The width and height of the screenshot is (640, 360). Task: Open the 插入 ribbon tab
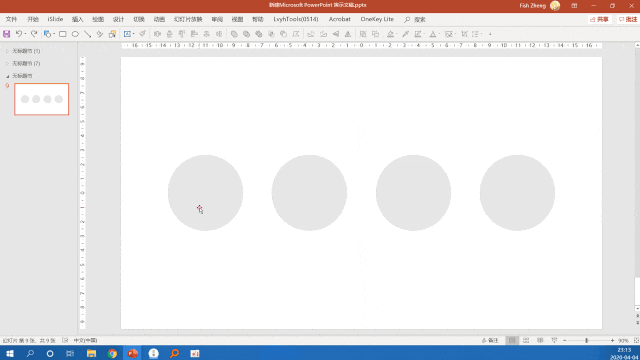pyautogui.click(x=78, y=19)
